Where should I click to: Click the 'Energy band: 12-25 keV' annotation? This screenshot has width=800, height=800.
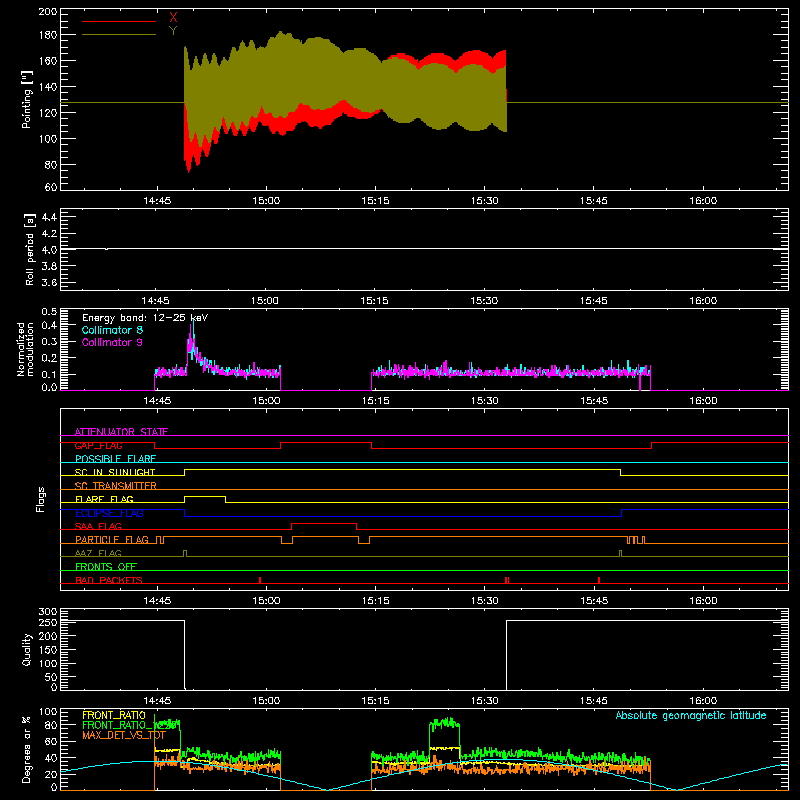(145, 318)
